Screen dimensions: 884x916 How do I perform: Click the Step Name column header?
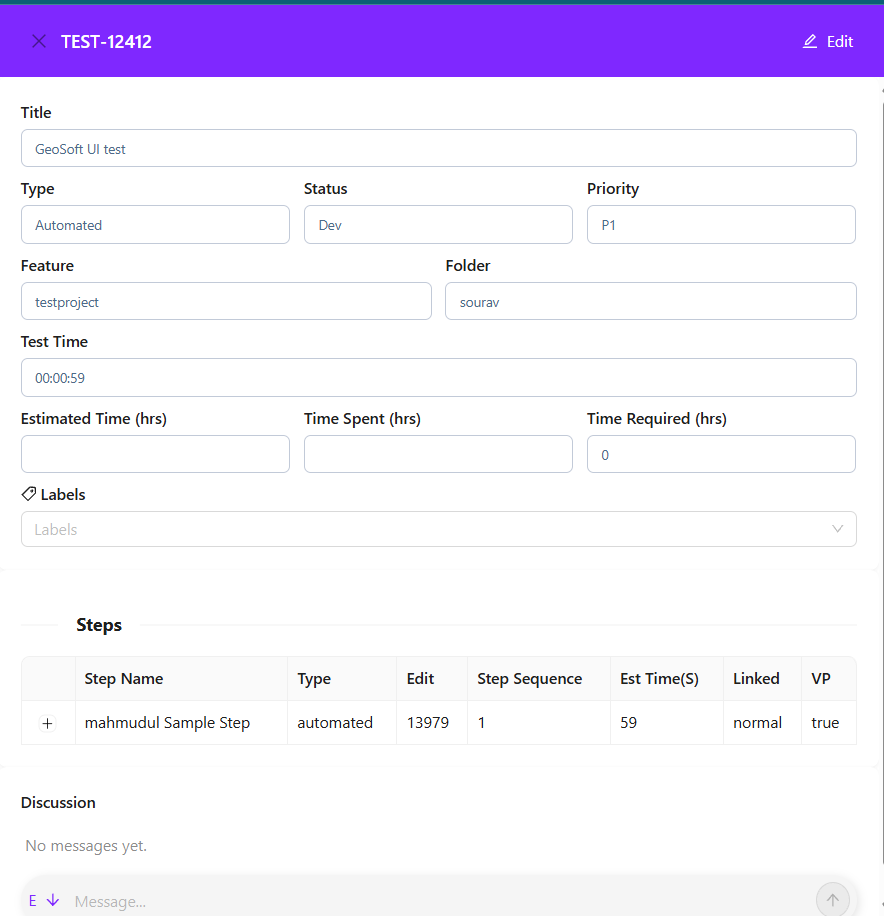(124, 679)
